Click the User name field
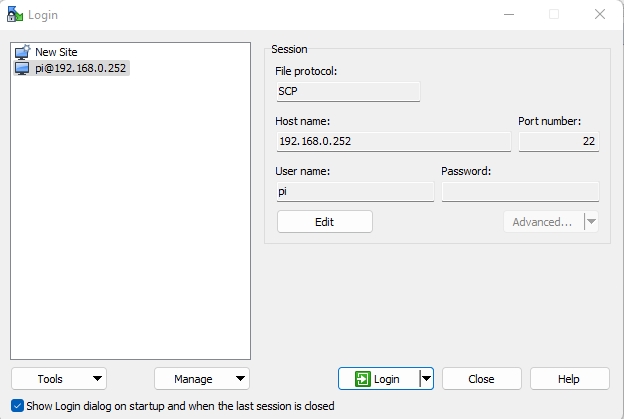 (355, 191)
